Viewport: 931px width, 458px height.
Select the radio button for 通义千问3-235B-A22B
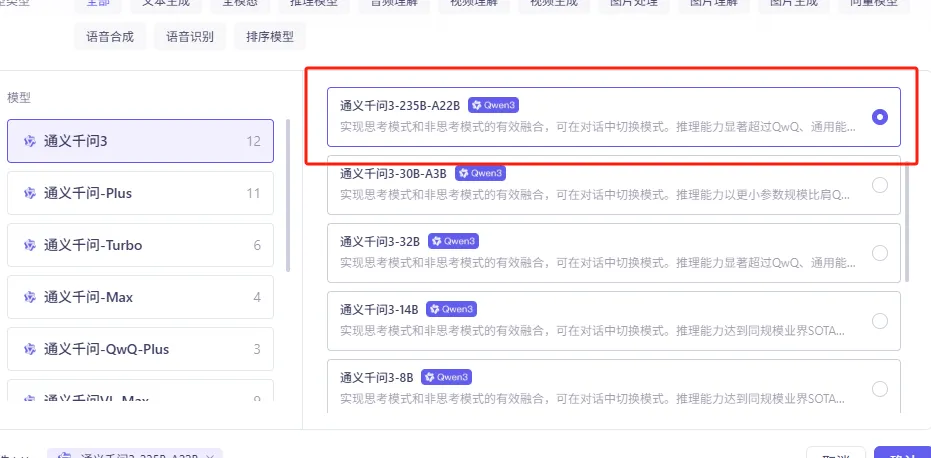(879, 117)
